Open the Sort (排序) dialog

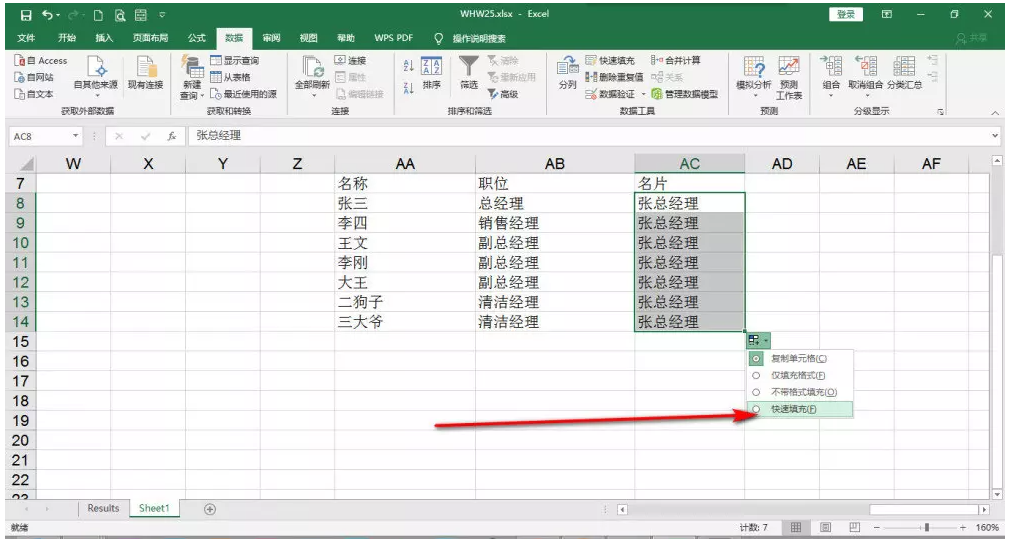[x=431, y=73]
